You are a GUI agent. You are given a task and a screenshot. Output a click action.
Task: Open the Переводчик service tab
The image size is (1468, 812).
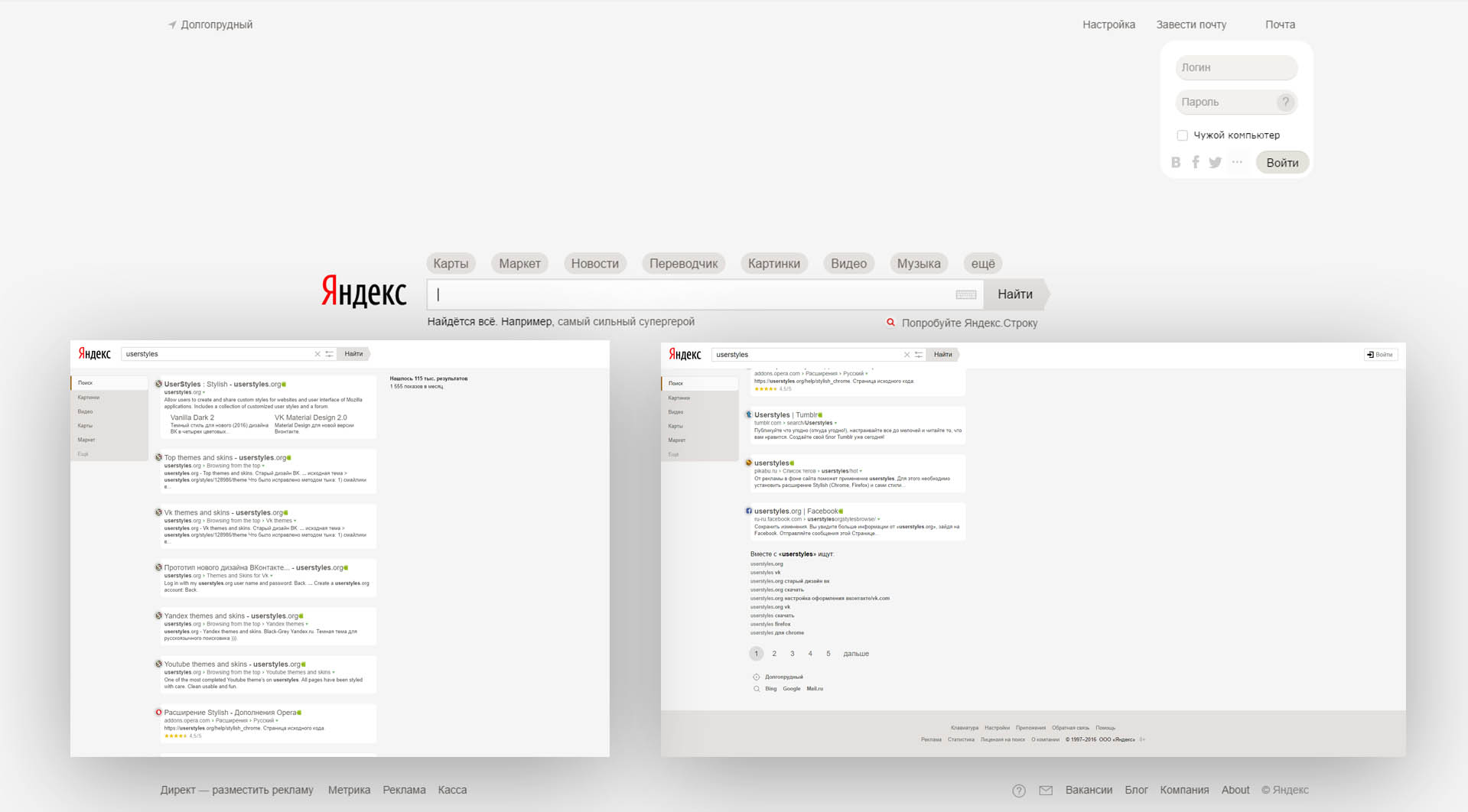point(684,264)
